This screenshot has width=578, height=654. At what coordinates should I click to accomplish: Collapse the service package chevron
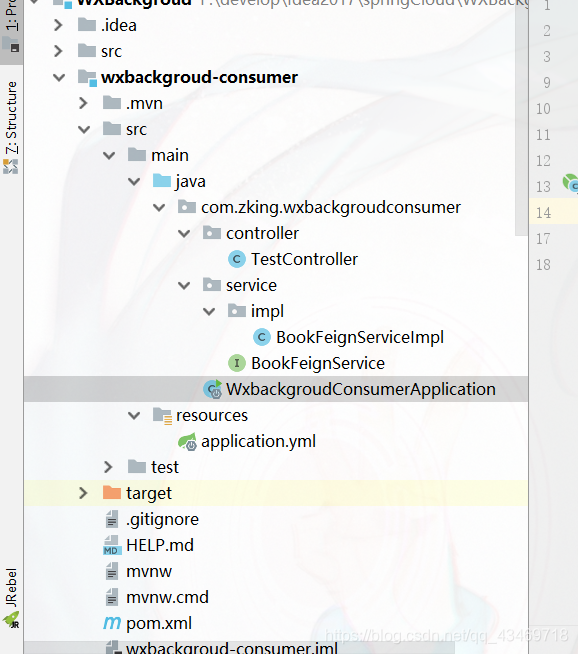click(x=184, y=286)
